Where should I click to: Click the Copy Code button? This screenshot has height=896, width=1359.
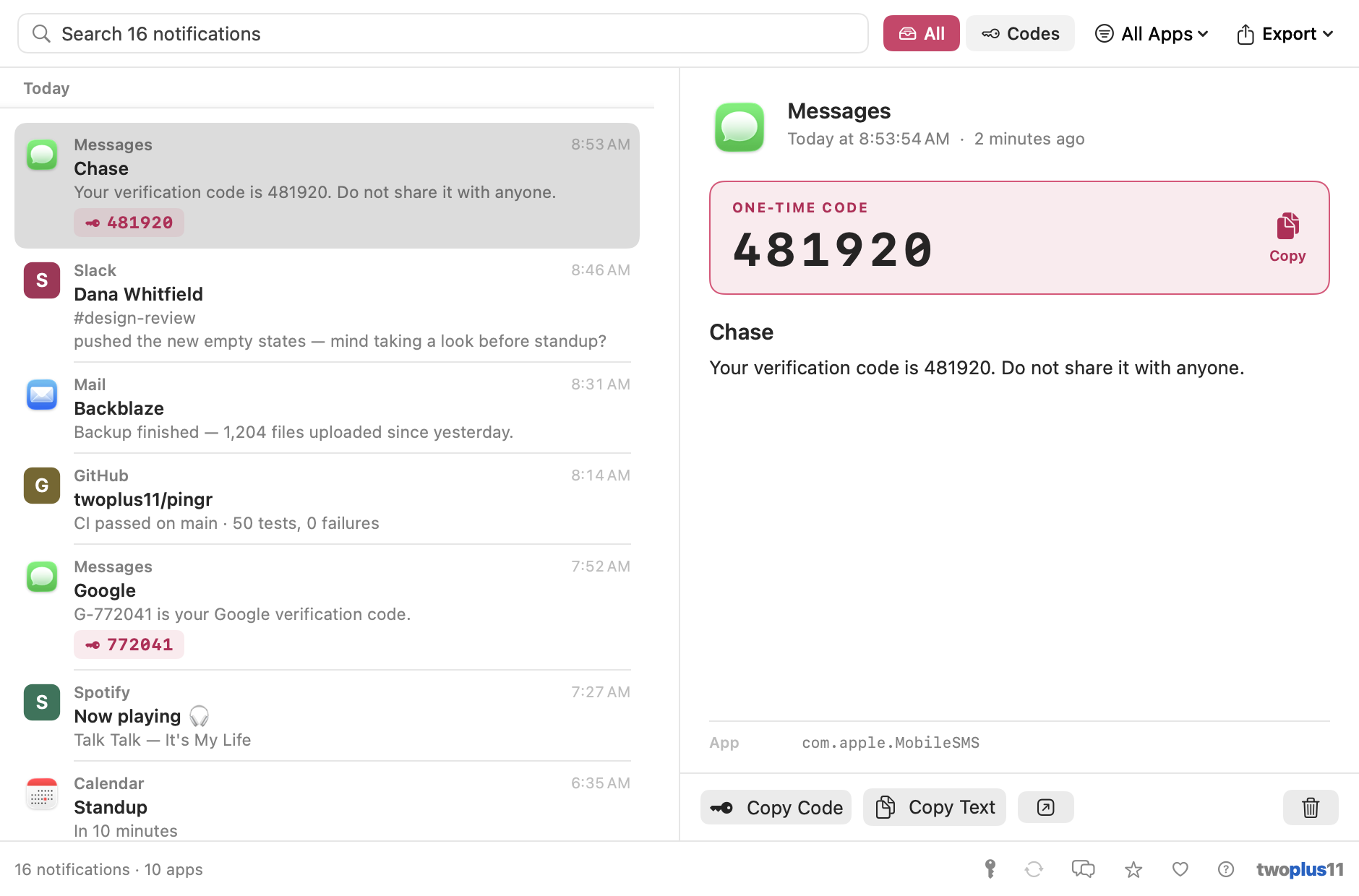[776, 807]
